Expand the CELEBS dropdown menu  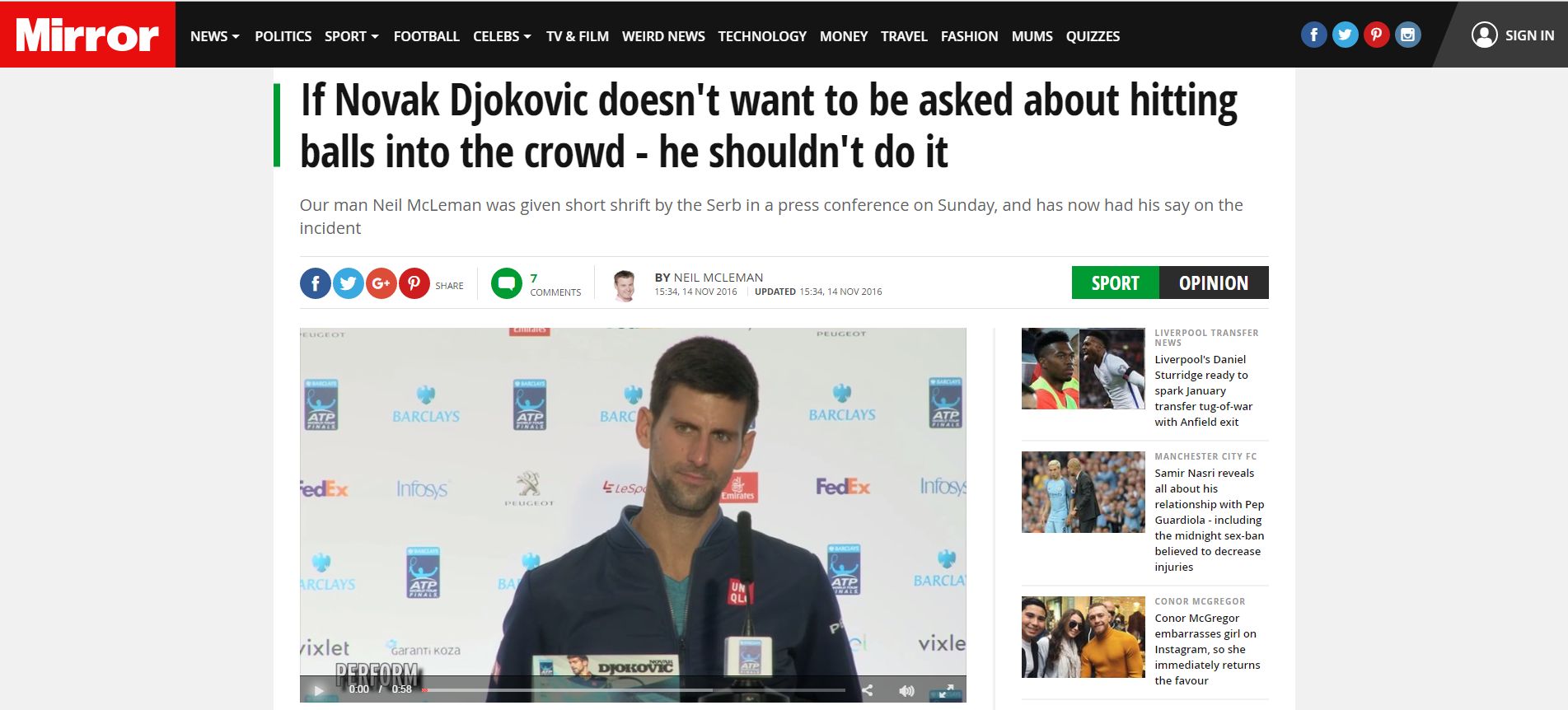(x=502, y=36)
